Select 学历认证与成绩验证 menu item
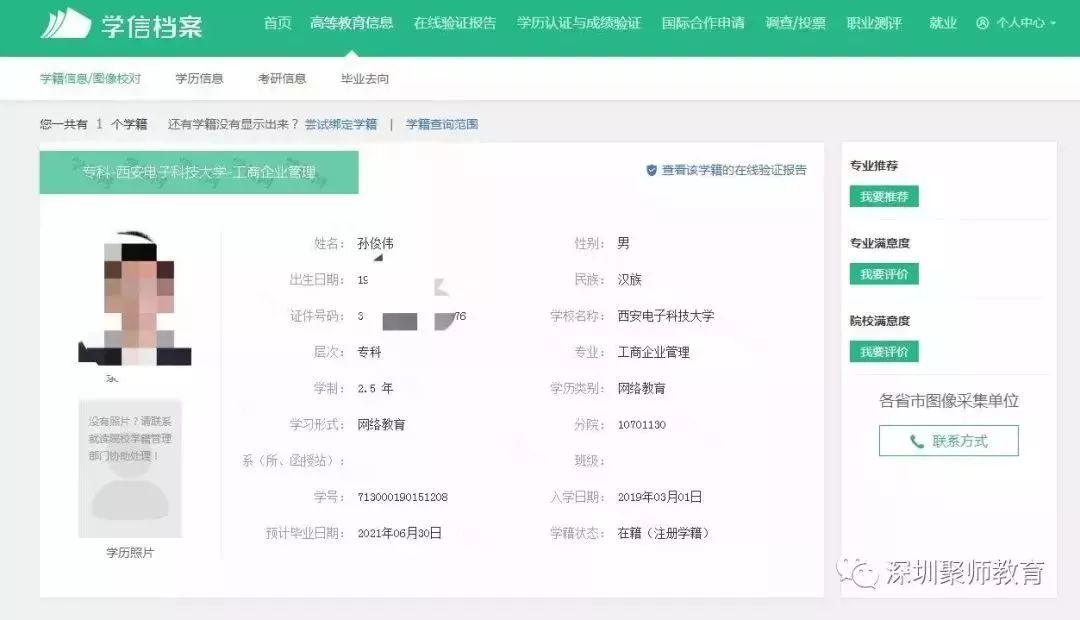 pos(579,23)
